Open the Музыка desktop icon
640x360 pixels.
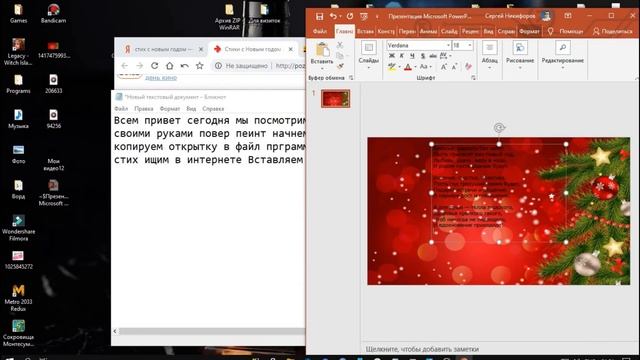pyautogui.click(x=18, y=119)
